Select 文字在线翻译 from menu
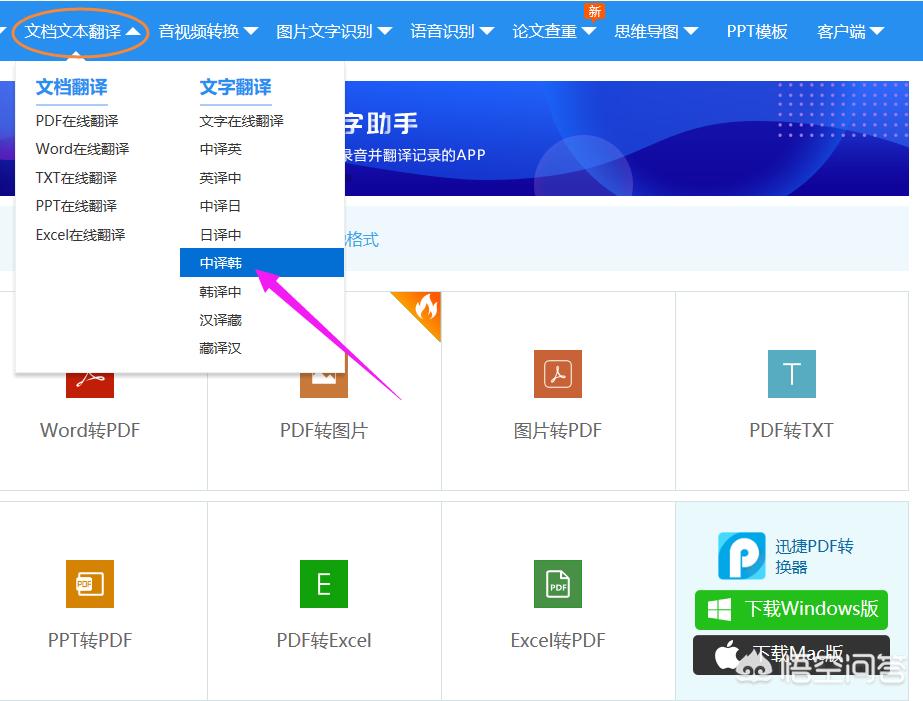This screenshot has height=701, width=923. (241, 121)
